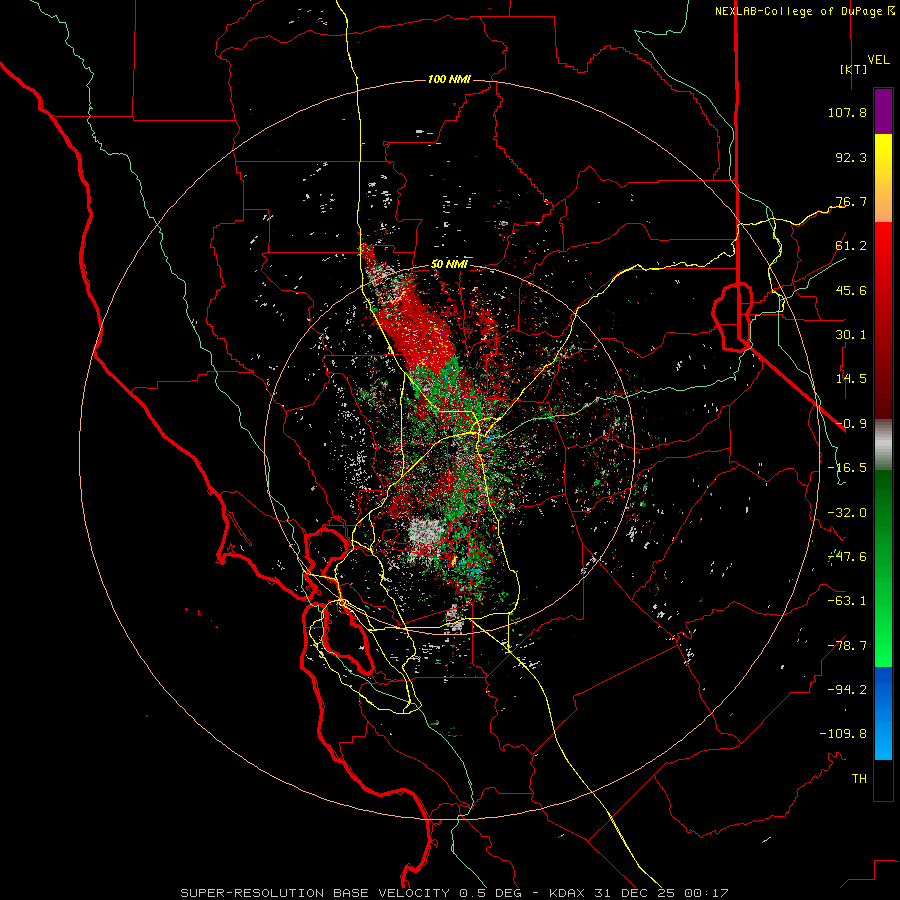This screenshot has height=900, width=900.
Task: Click the large gray echo patch south of radar
Action: [426, 532]
